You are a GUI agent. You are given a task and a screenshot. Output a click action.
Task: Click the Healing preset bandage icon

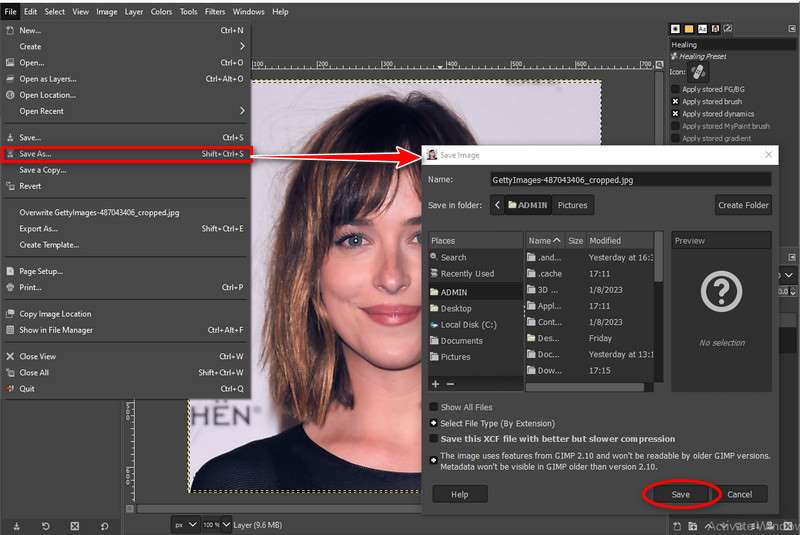coord(698,72)
